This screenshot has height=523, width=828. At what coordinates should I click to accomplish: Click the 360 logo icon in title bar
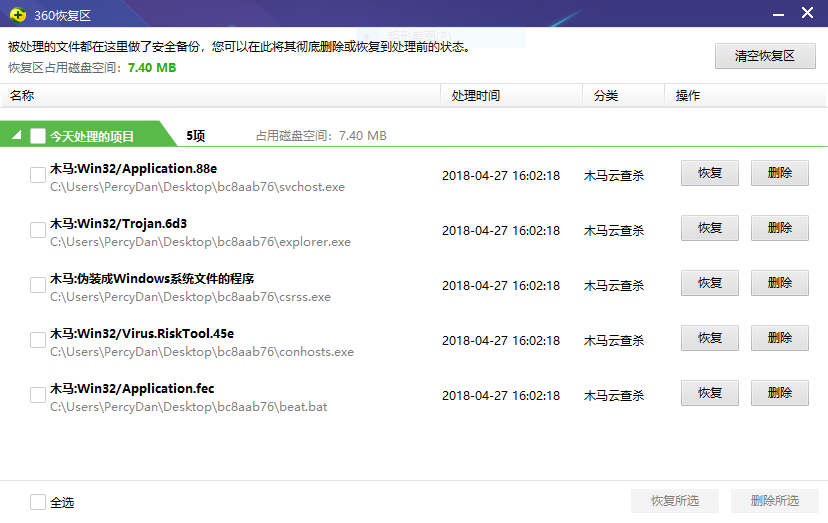pyautogui.click(x=18, y=15)
